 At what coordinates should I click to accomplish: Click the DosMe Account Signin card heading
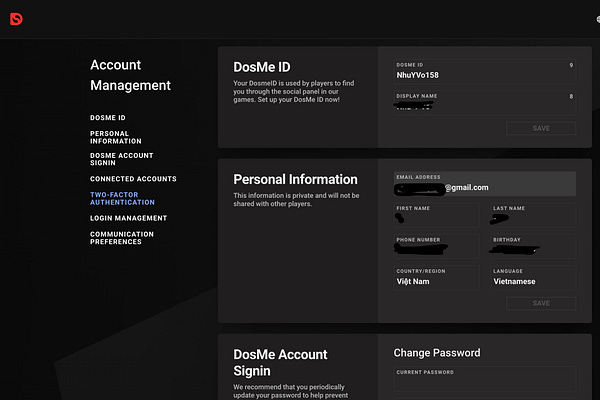point(280,362)
